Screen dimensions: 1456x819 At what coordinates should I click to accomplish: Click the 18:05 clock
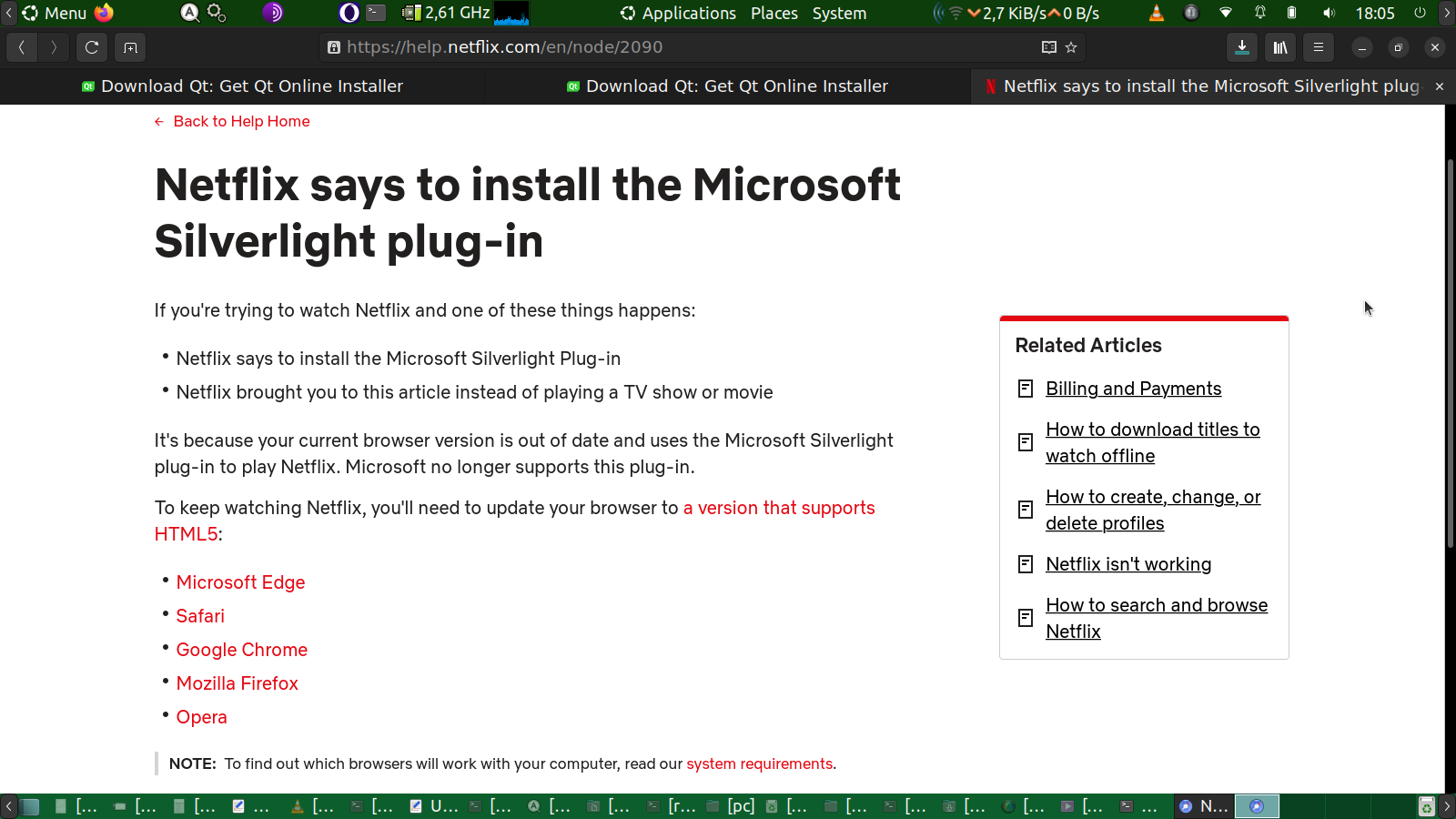[1375, 13]
